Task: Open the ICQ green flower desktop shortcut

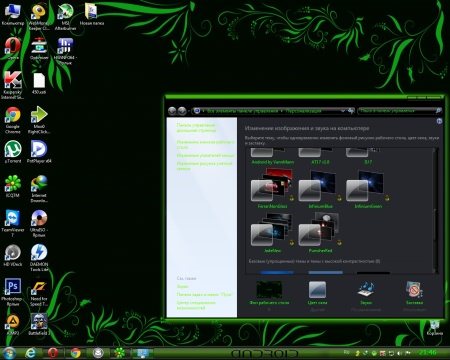Action: [13, 186]
